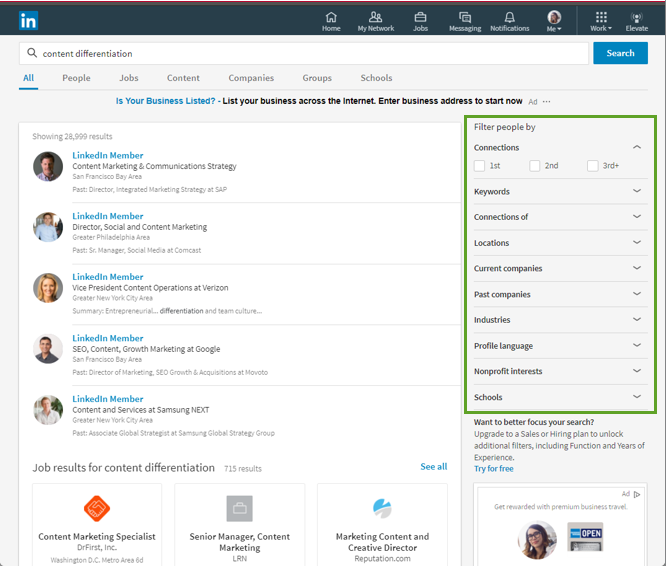
Task: Open See all job results link
Action: coord(434,467)
